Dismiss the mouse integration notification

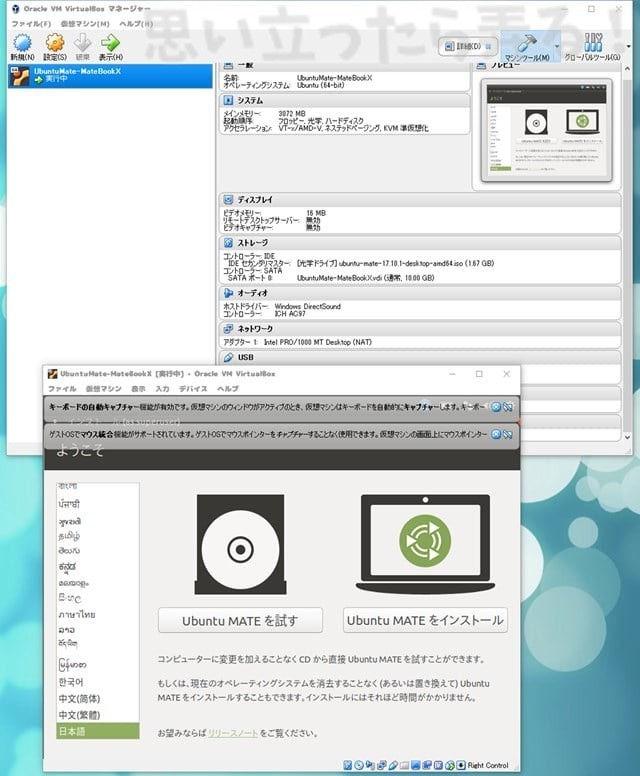point(496,434)
